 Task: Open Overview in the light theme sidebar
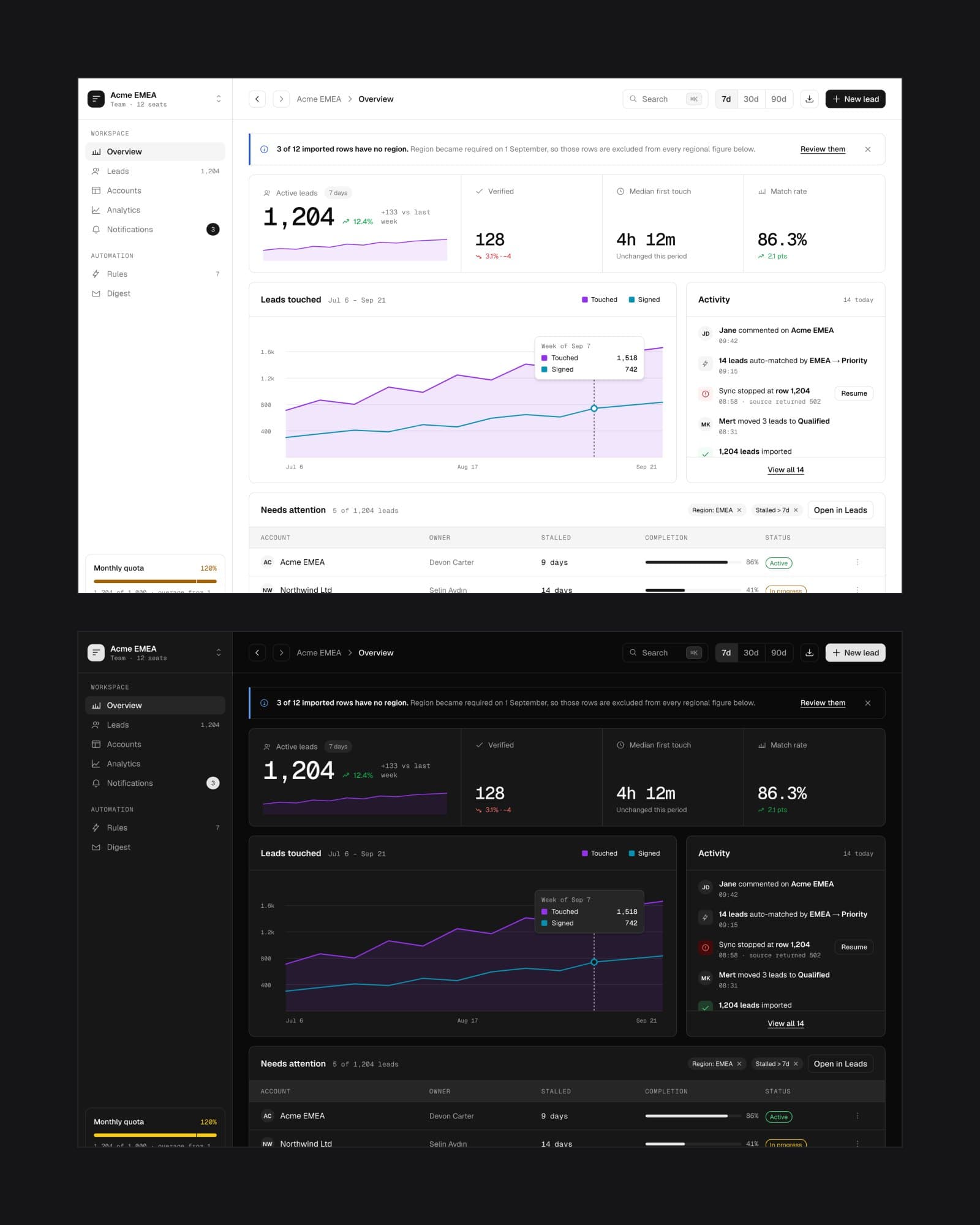pyautogui.click(x=155, y=151)
